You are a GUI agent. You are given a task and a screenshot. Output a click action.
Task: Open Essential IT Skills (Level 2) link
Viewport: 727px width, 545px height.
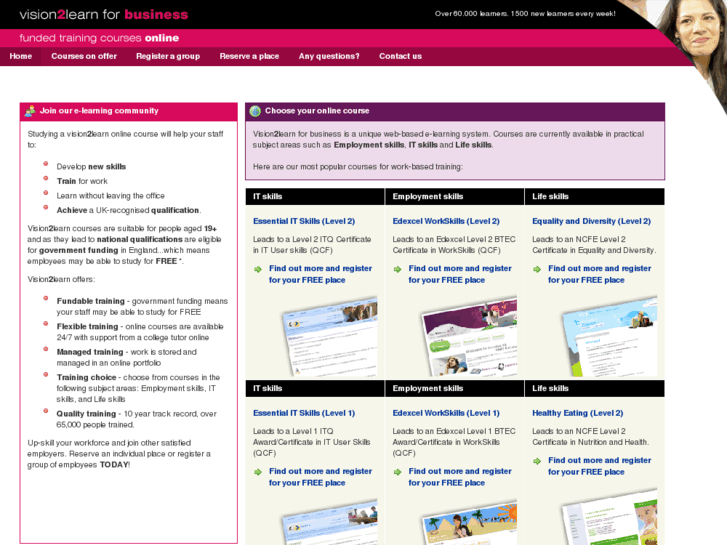click(x=304, y=221)
